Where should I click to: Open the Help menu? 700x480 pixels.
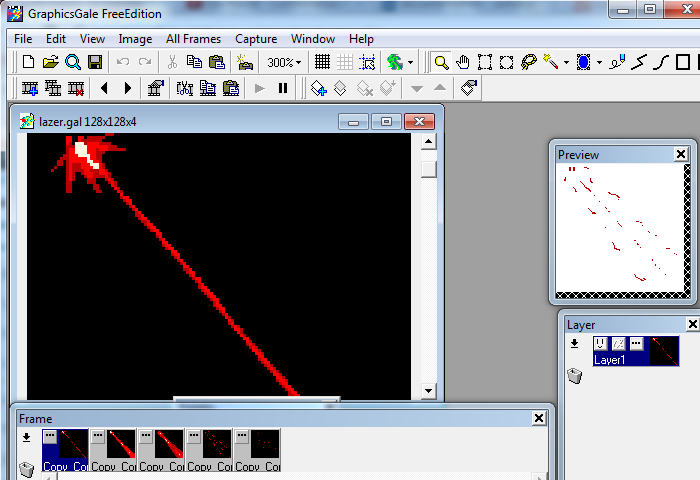tap(361, 39)
